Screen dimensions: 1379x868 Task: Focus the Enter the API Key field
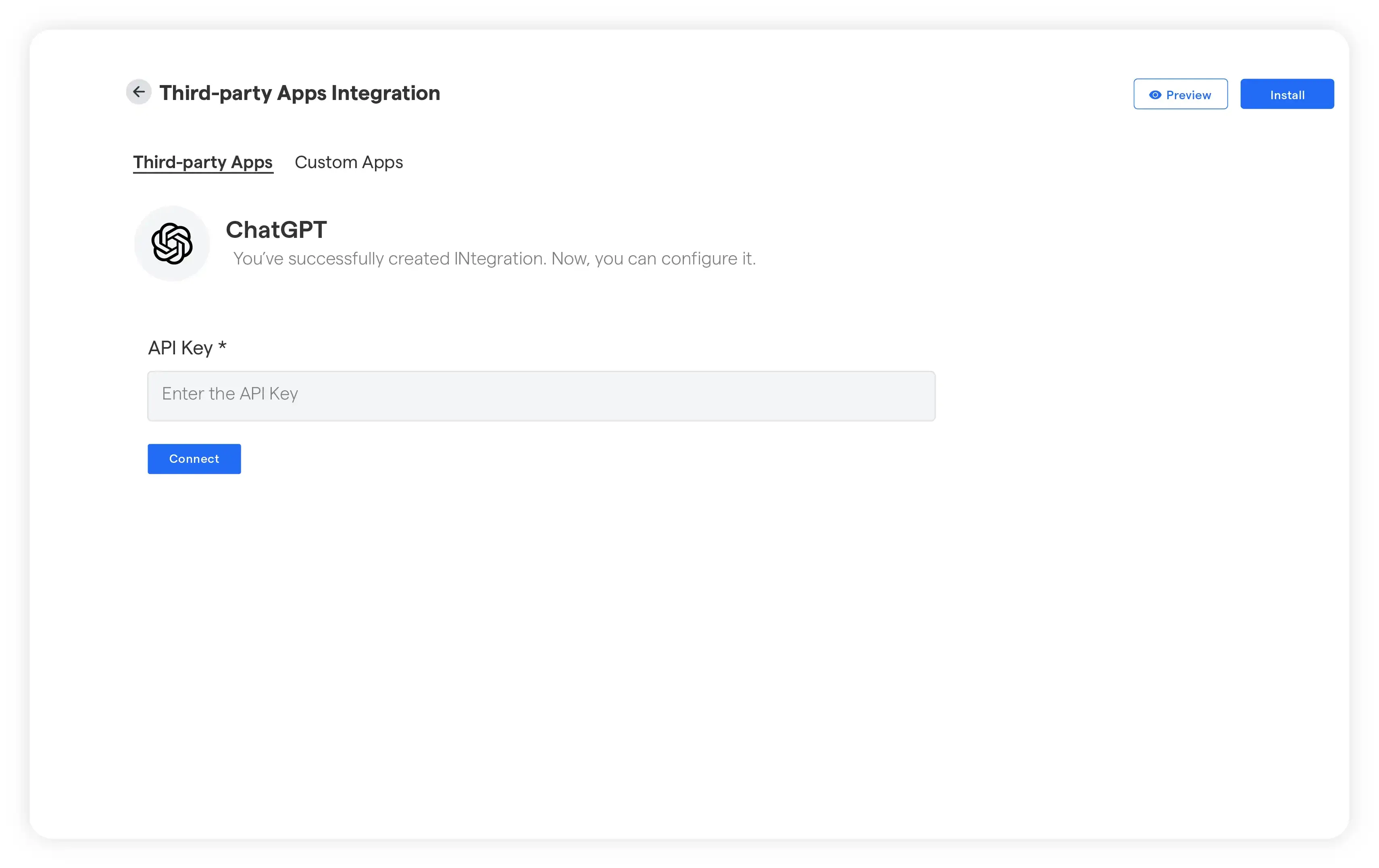pos(541,396)
